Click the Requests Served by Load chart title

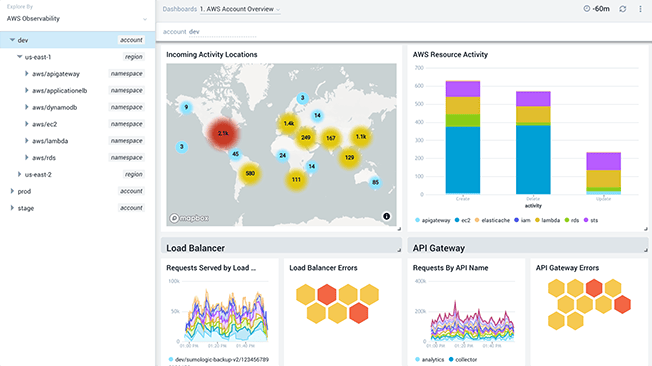[211, 268]
